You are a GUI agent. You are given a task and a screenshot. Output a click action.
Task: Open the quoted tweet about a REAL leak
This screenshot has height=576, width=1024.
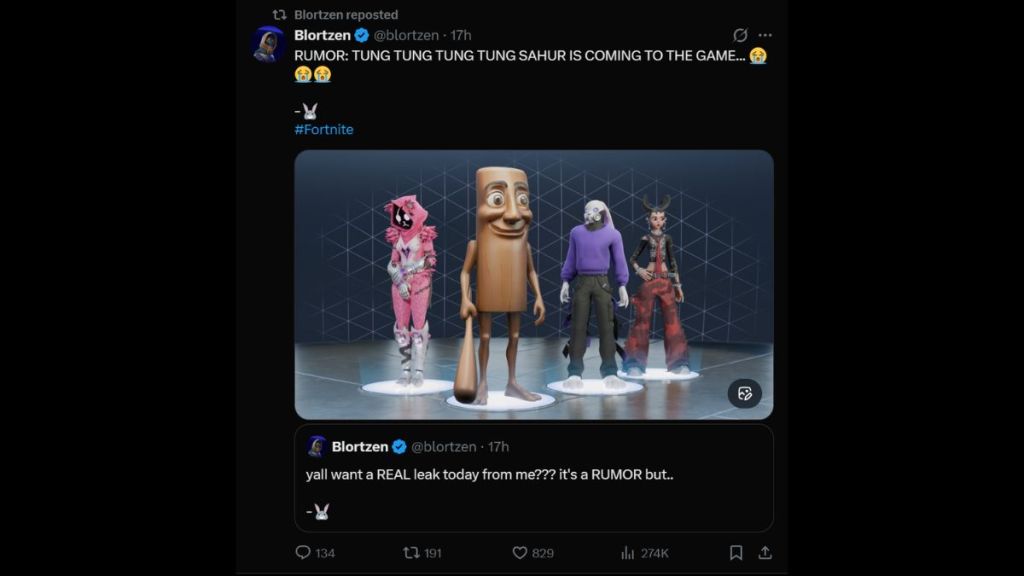click(x=533, y=490)
